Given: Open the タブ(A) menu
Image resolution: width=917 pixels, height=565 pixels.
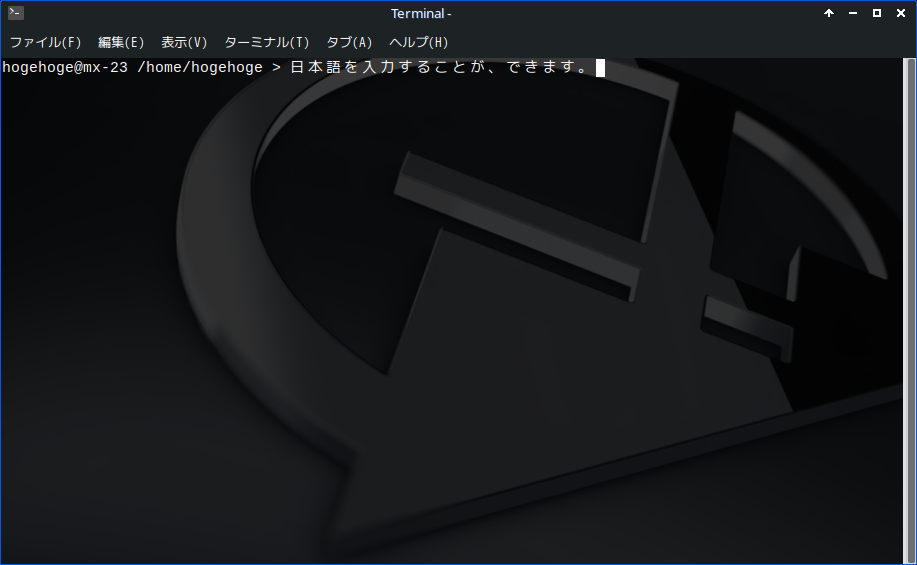Looking at the screenshot, I should click(349, 43).
